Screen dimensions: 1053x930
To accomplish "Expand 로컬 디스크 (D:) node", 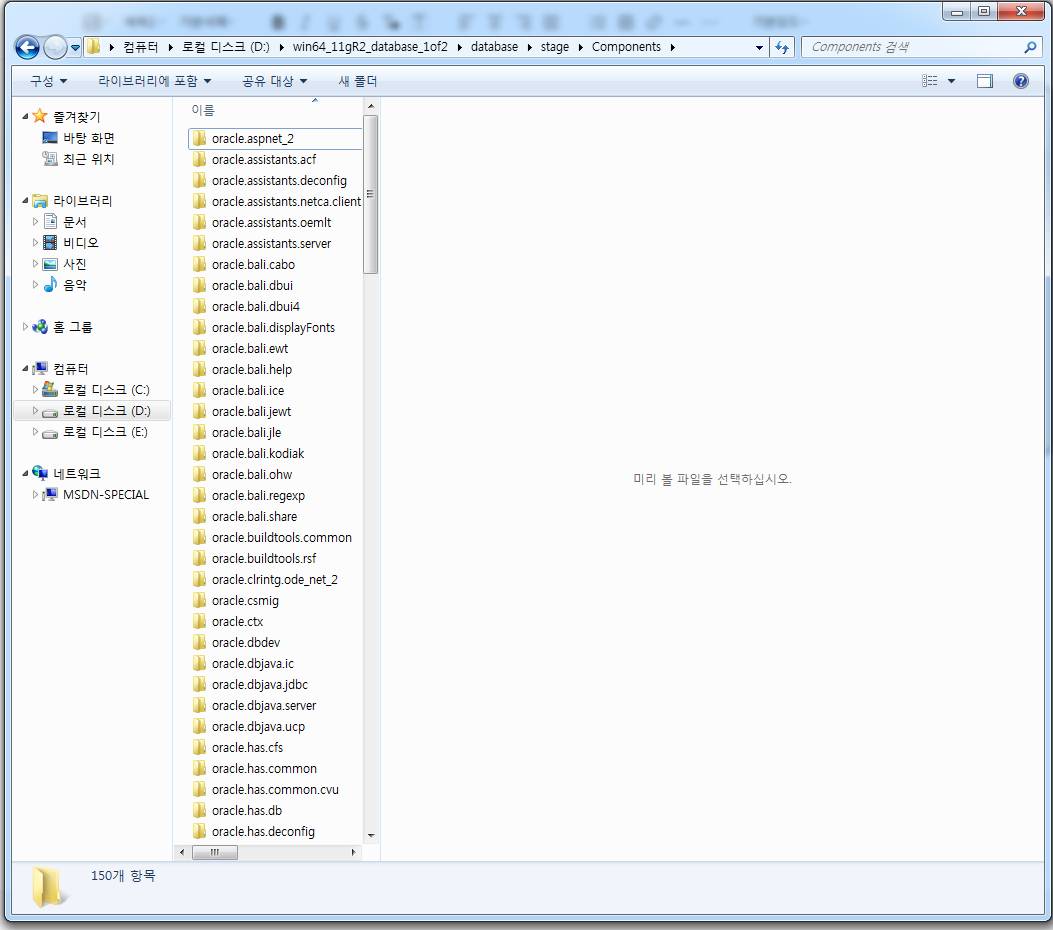I will [x=35, y=410].
